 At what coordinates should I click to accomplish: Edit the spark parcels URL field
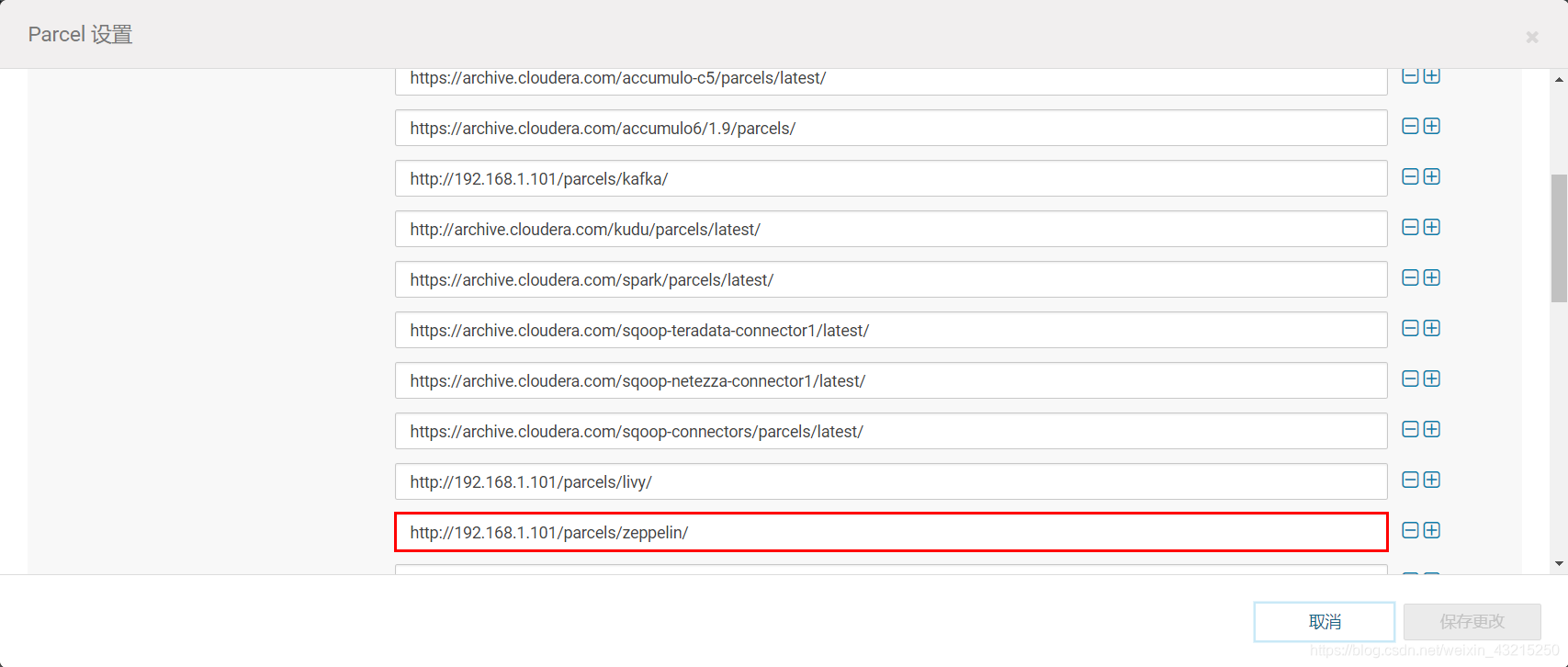pos(891,279)
